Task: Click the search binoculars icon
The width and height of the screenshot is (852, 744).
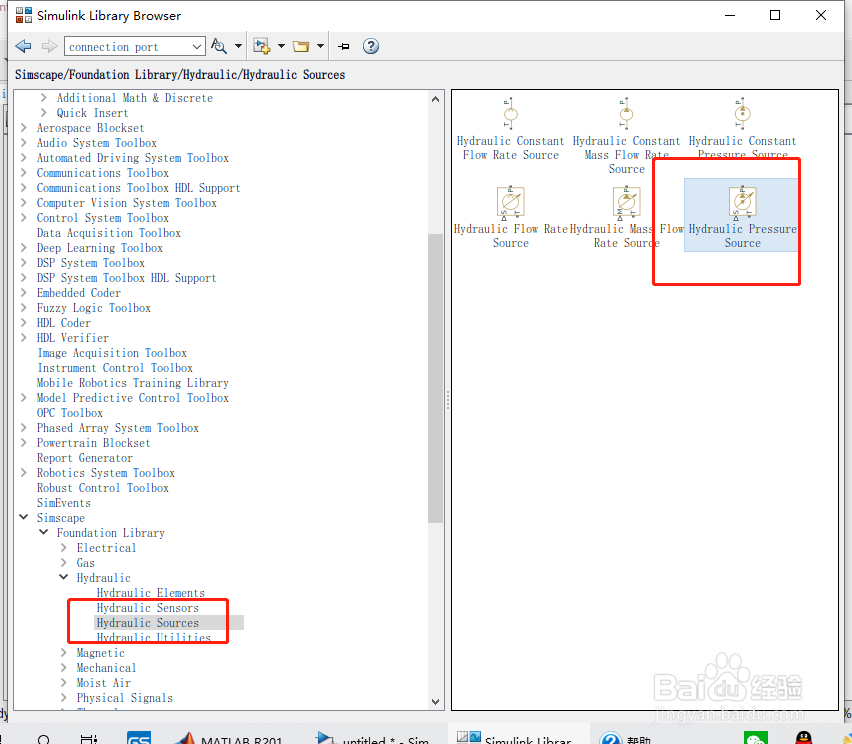Action: pyautogui.click(x=219, y=46)
